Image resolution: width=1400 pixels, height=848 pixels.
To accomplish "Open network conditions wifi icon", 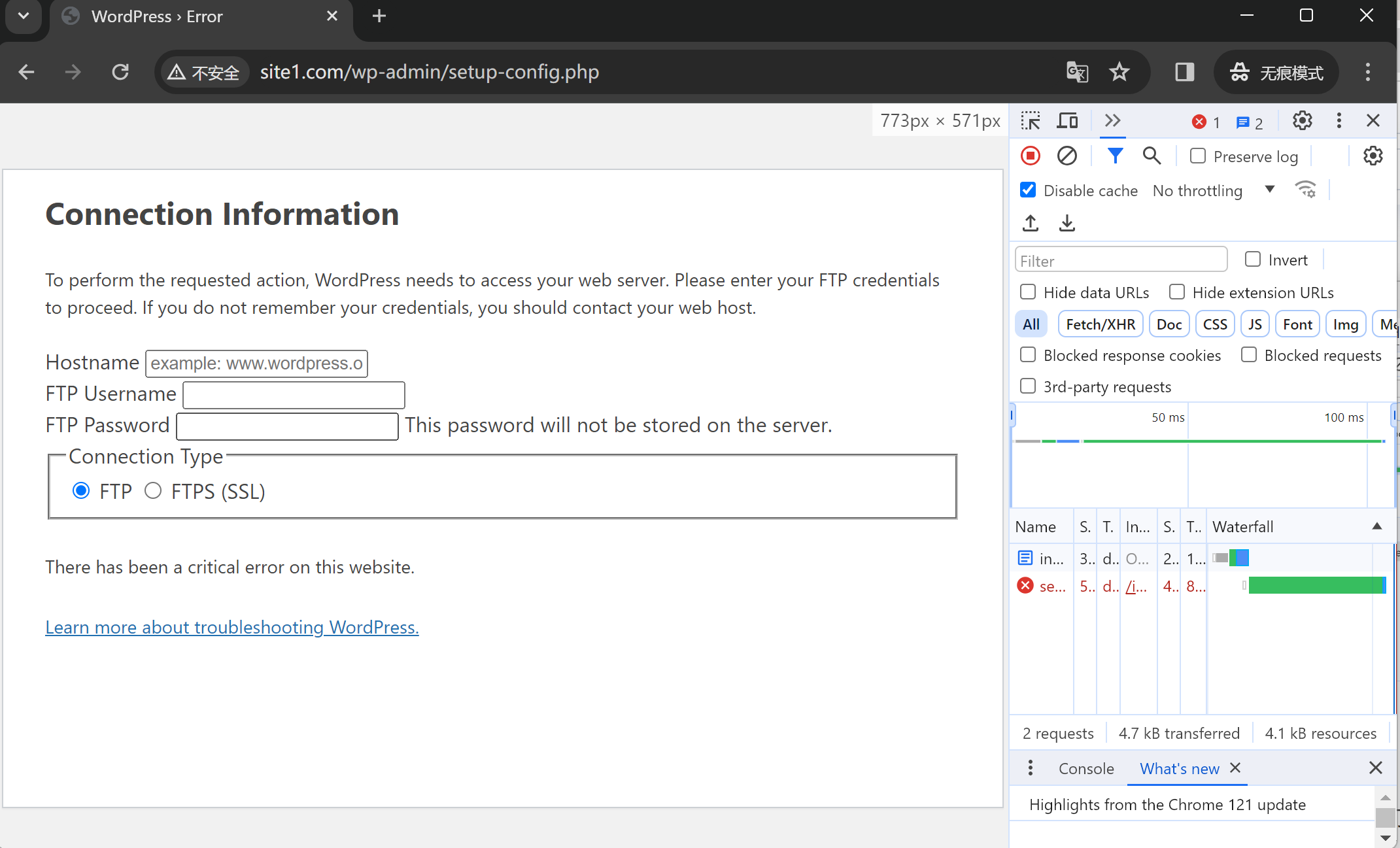I will click(1305, 190).
